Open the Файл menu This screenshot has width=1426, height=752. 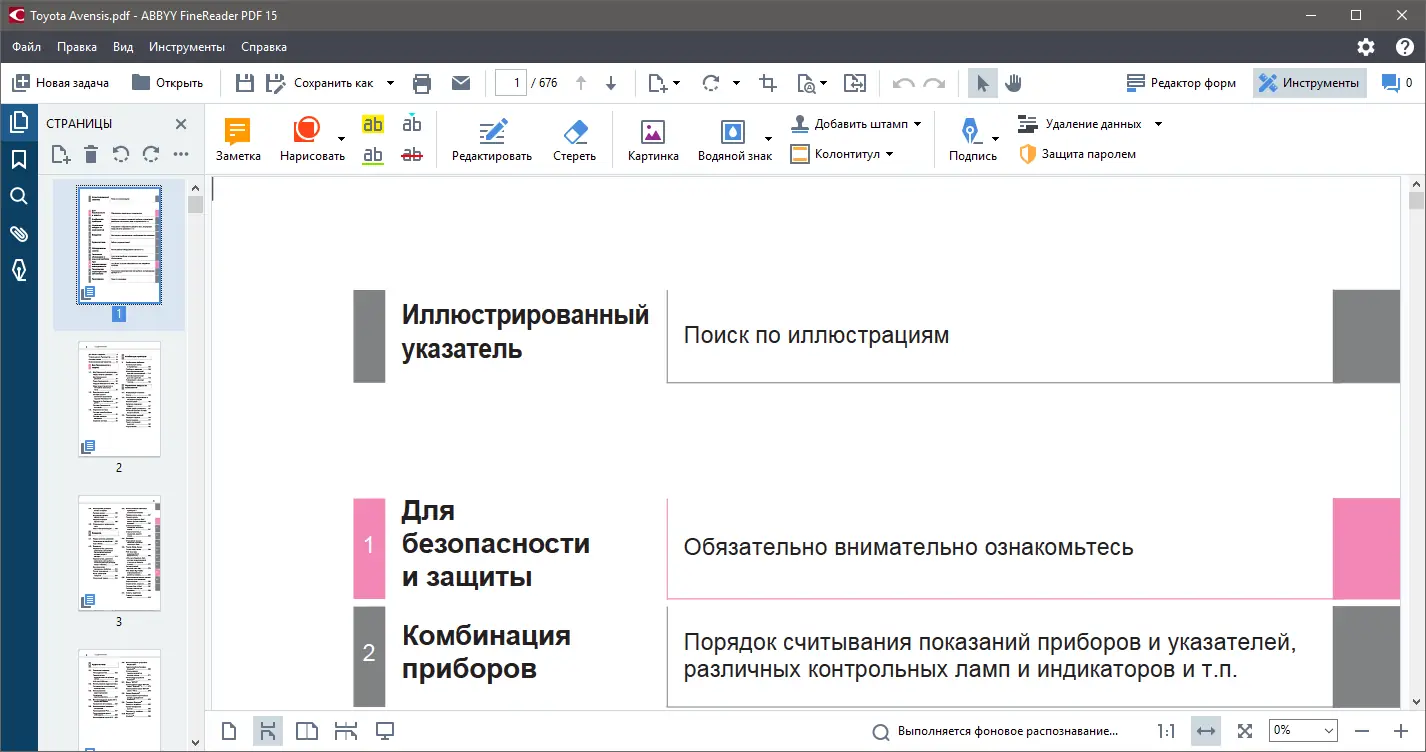[x=25, y=46]
